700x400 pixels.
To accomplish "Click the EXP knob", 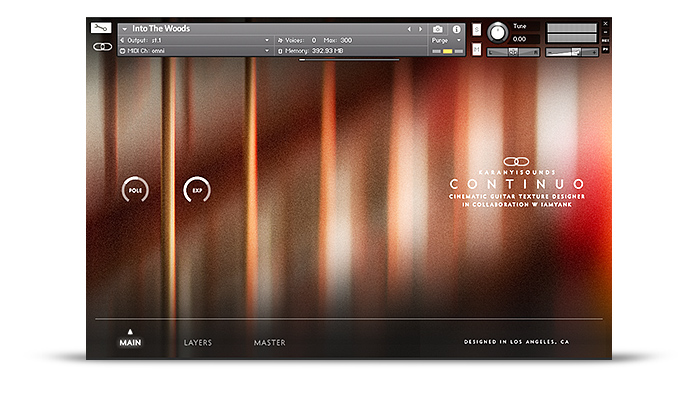I will 197,190.
